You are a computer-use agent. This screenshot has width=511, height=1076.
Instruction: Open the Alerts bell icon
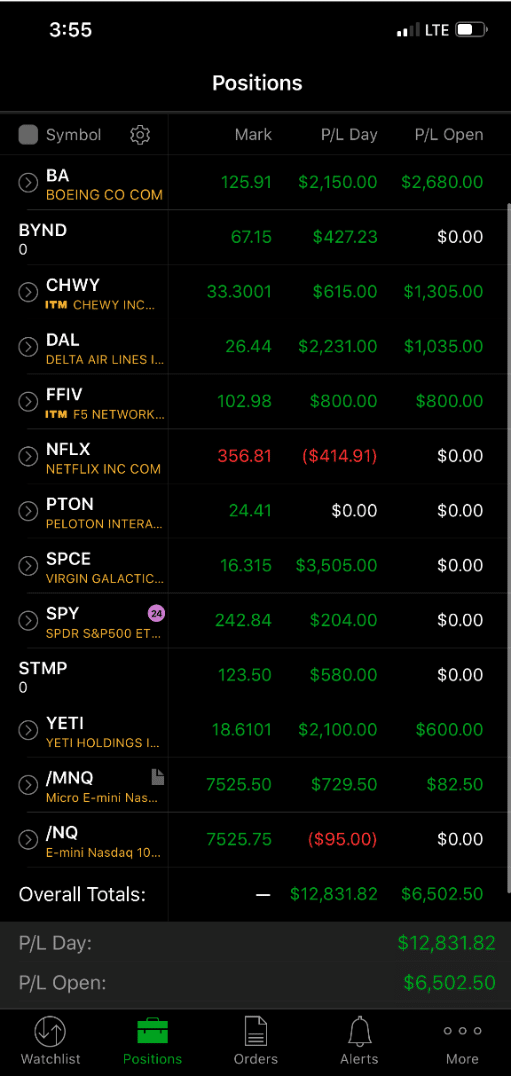click(x=359, y=1031)
